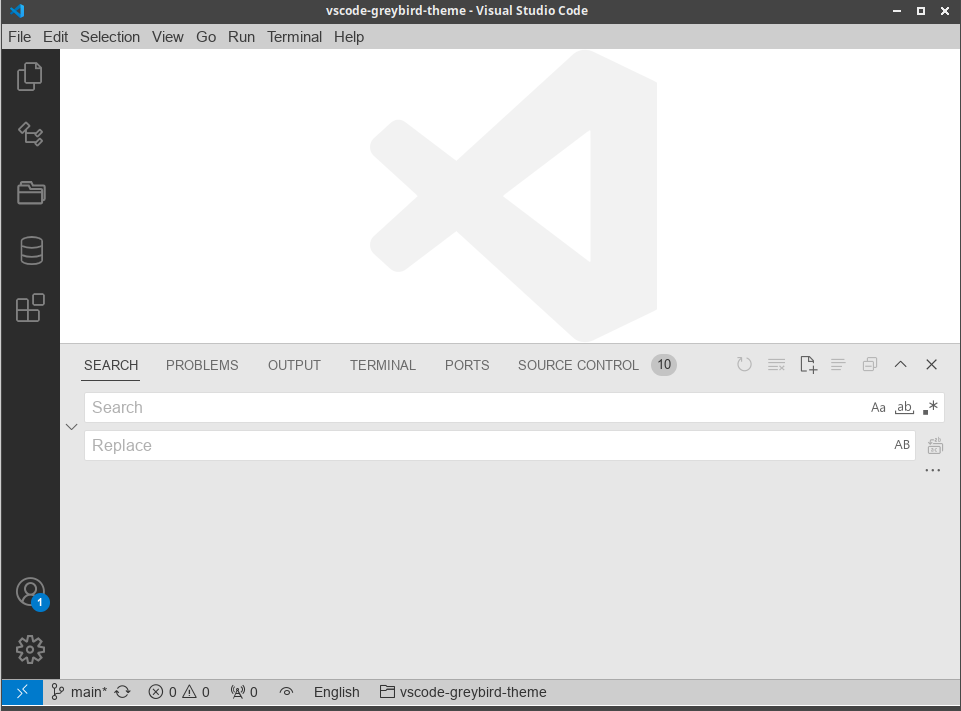Collapse the Replace row using chevron
The width and height of the screenshot is (961, 711).
point(71,427)
